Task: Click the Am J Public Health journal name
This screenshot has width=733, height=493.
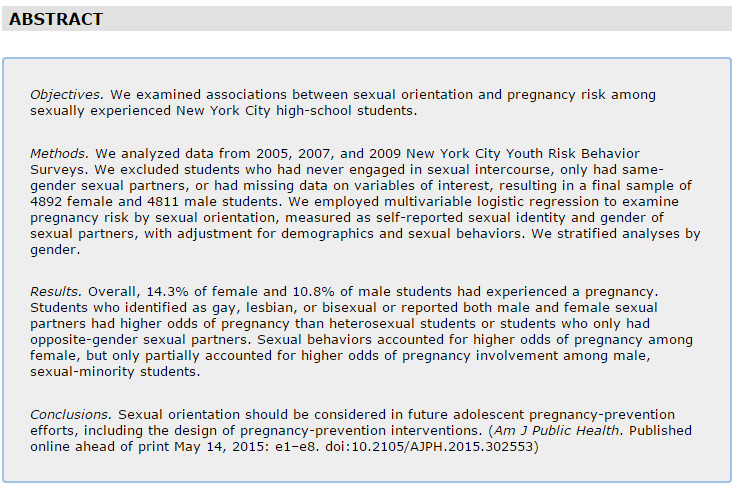Action: [557, 430]
